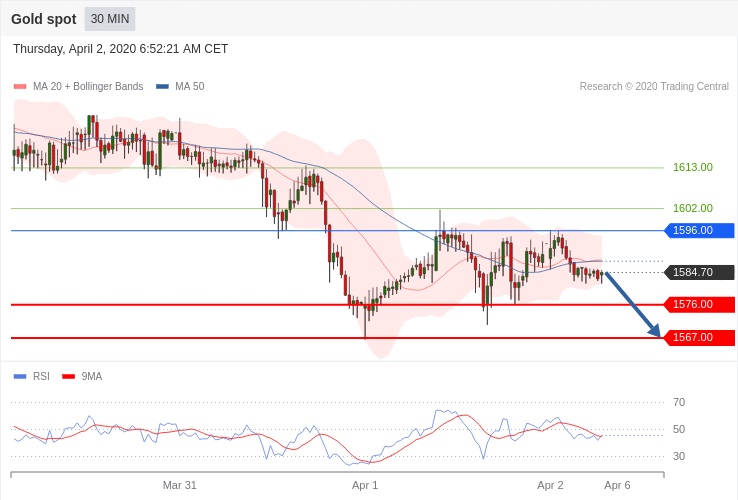Click the Apr 6 date axis label

coord(617,485)
